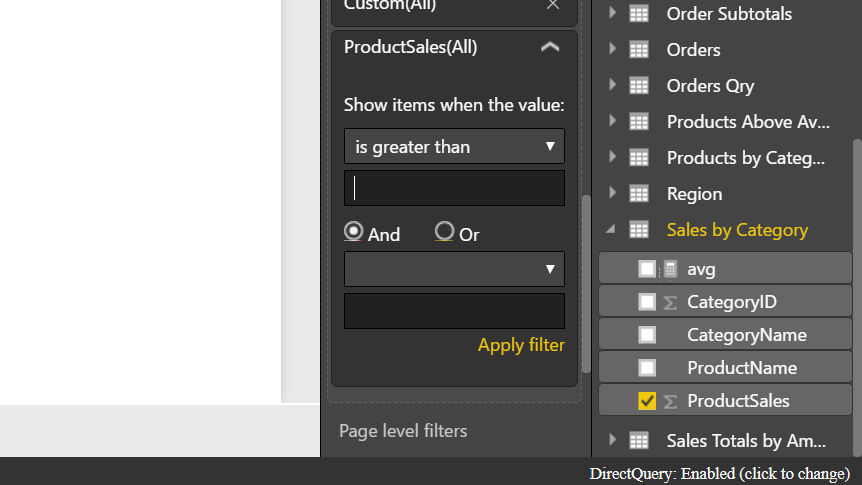Click Apply filter link

point(521,345)
